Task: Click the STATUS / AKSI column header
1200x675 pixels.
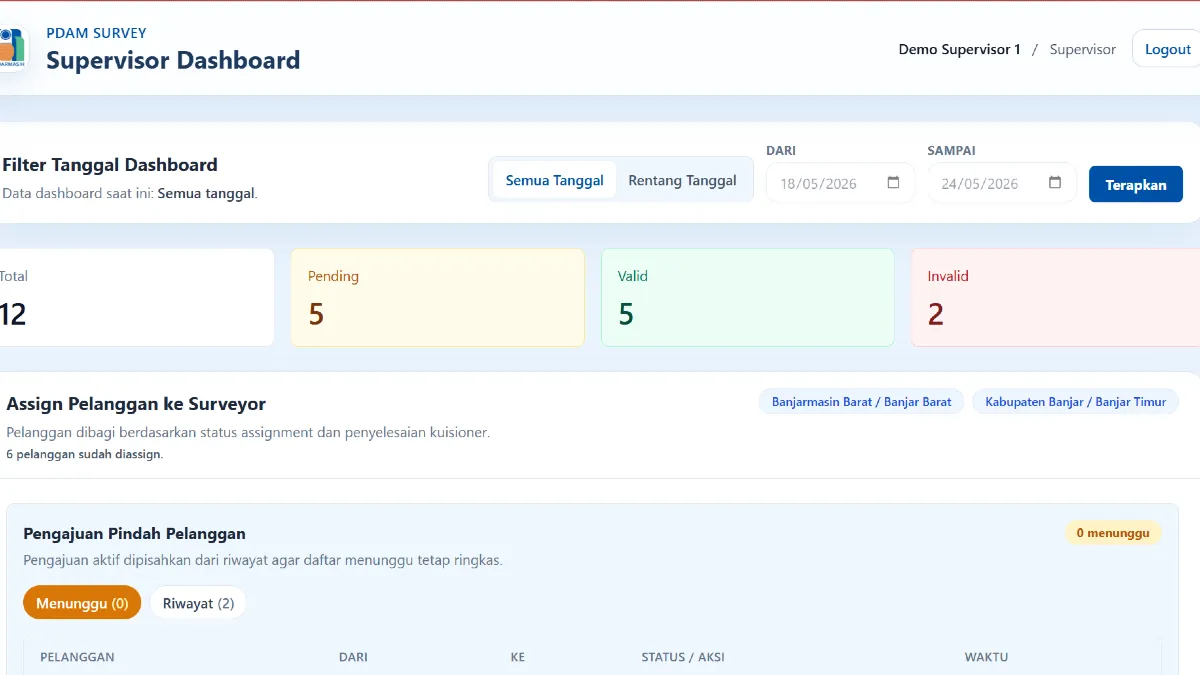Action: tap(683, 657)
